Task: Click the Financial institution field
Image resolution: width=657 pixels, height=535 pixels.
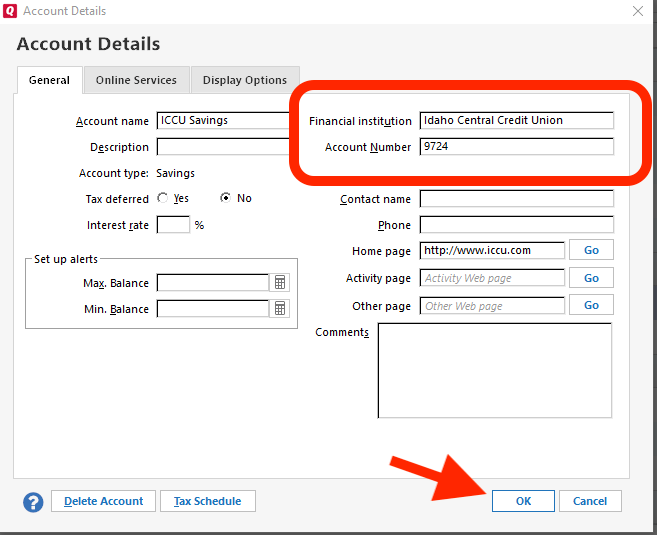Action: (517, 121)
